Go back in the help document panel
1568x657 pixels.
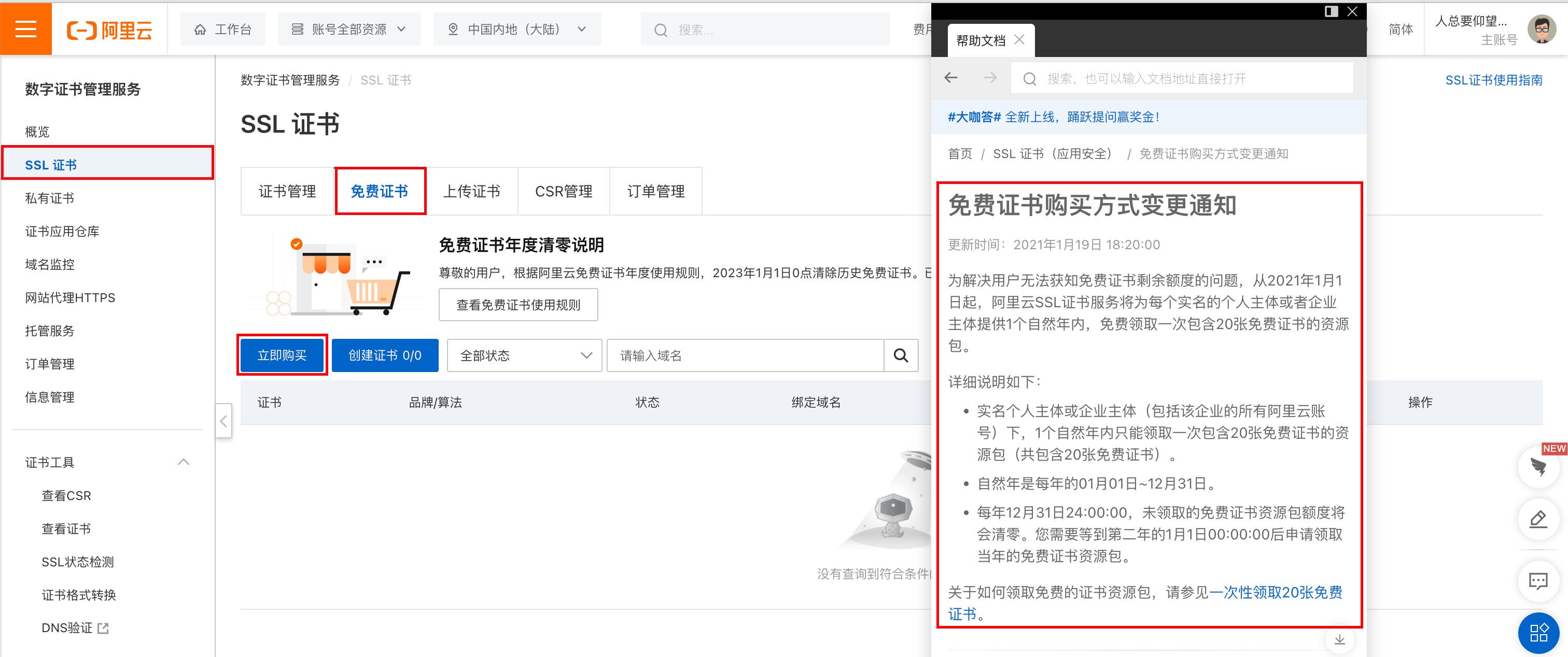pyautogui.click(x=951, y=78)
